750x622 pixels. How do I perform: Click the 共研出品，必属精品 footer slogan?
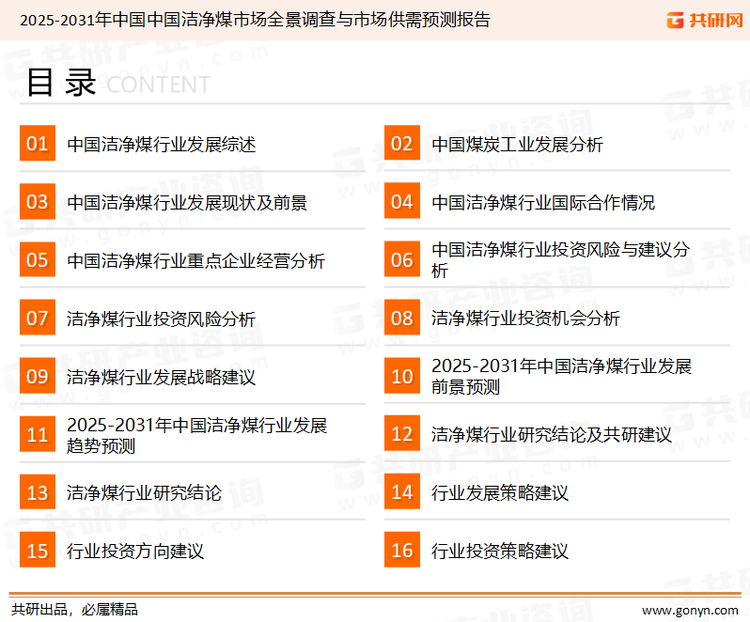tap(75, 610)
